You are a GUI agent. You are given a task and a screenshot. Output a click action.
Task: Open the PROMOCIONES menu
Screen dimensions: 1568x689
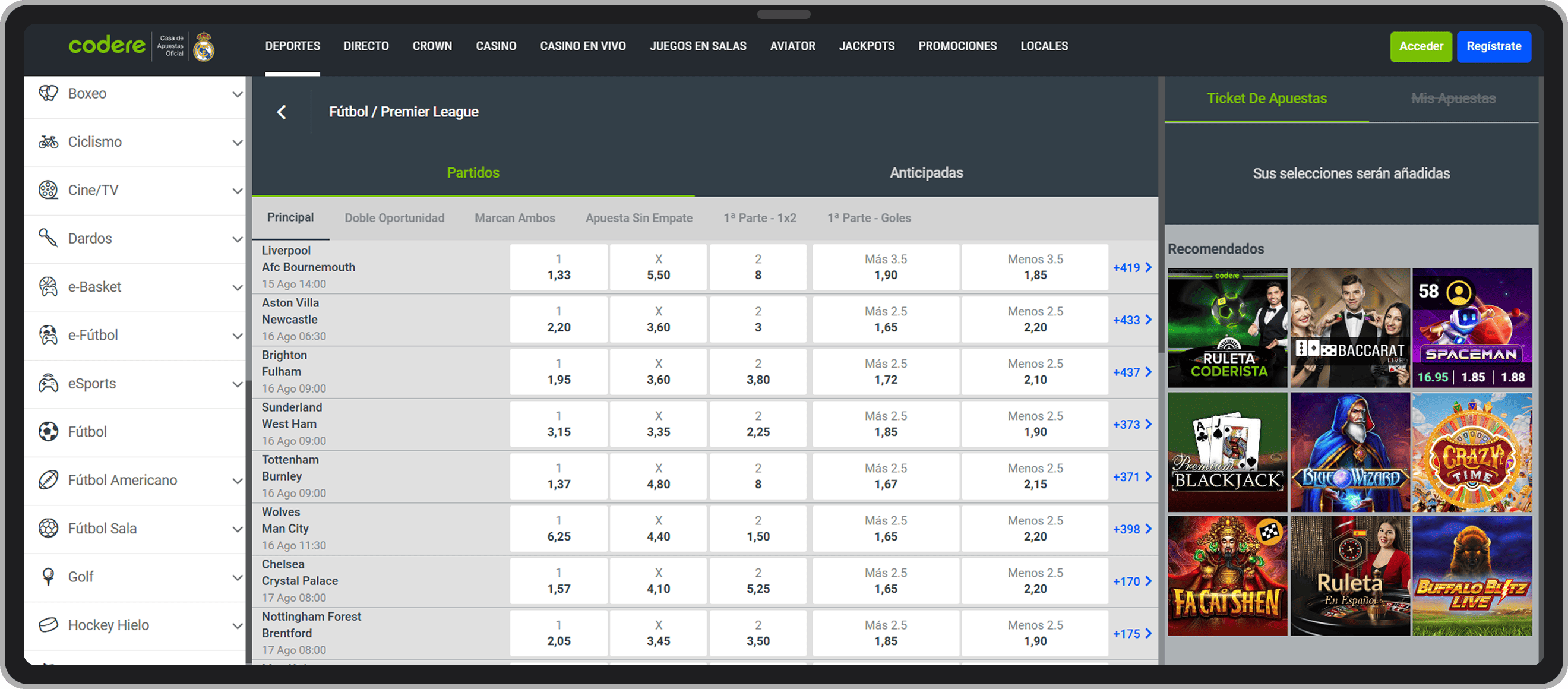point(957,46)
